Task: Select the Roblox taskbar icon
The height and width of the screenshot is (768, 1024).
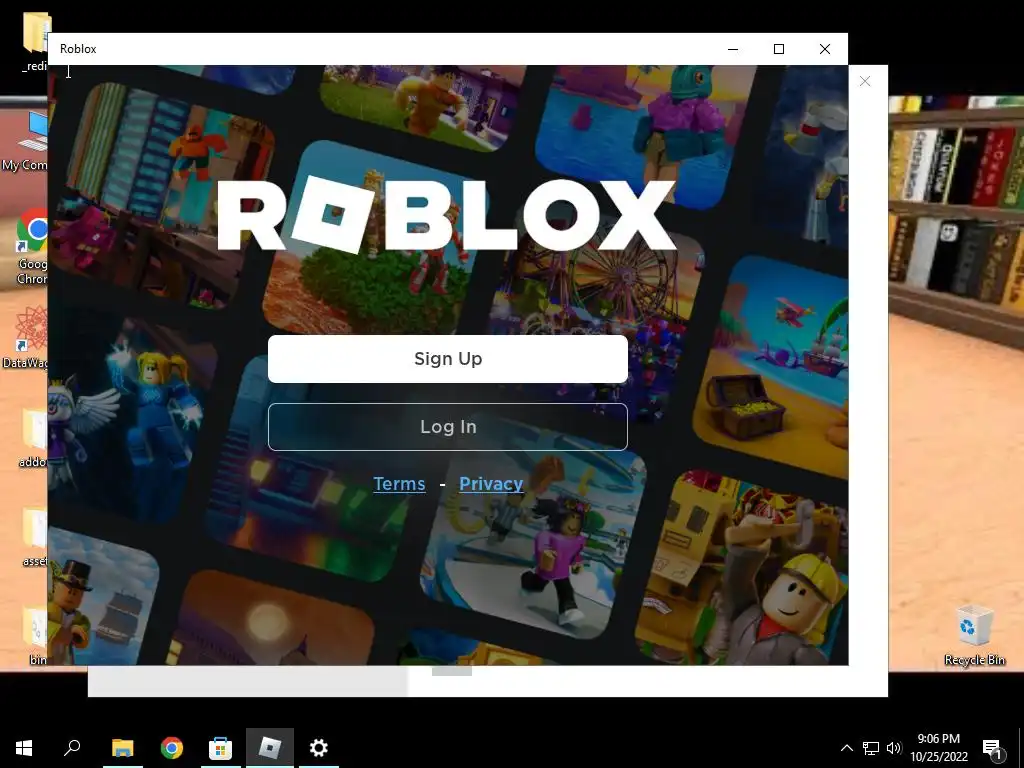Action: pos(270,748)
